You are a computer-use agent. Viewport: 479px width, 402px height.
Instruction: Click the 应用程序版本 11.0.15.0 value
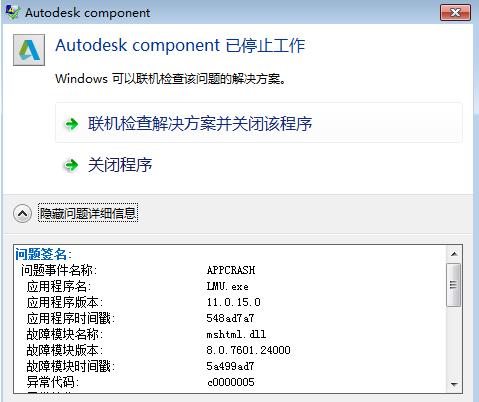[234, 302]
